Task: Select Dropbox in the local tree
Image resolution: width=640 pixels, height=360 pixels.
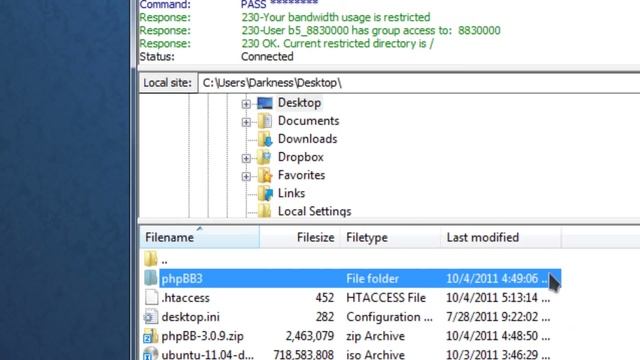Action: (300, 157)
